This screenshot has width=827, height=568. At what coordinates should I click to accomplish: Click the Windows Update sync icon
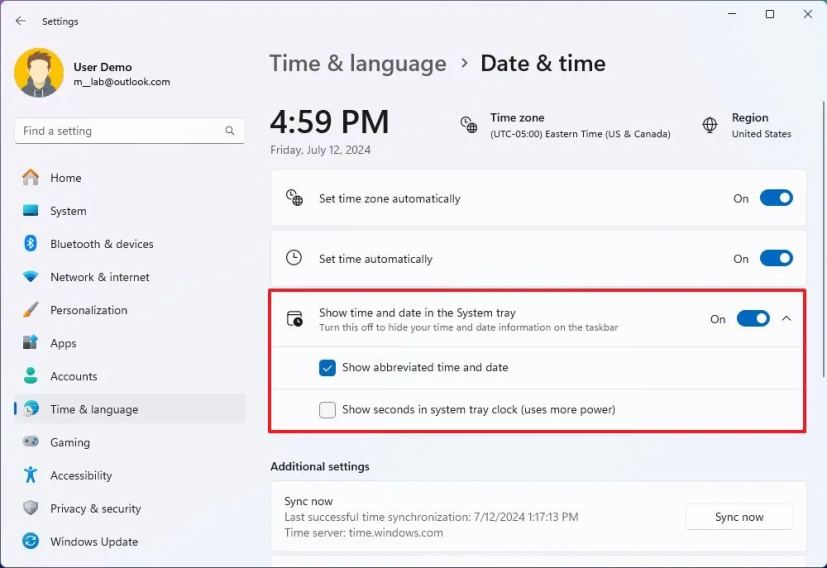31,541
